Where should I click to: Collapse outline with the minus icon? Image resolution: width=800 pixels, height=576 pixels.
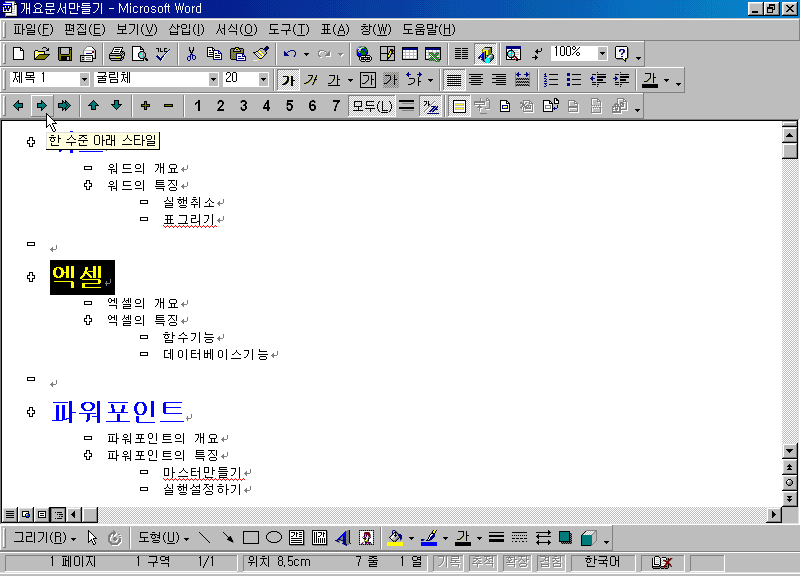168,106
